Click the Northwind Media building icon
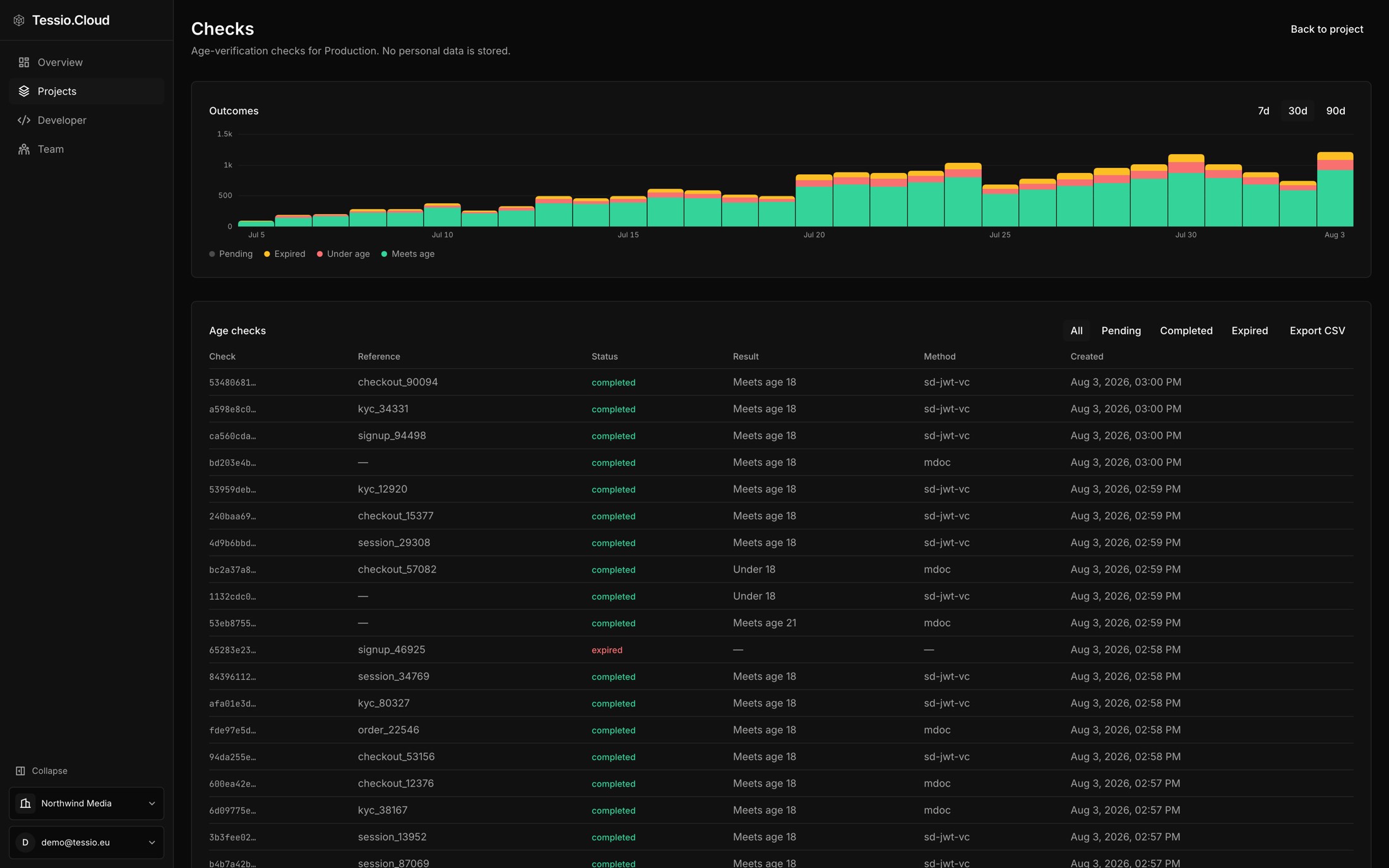1389x868 pixels. click(x=25, y=804)
